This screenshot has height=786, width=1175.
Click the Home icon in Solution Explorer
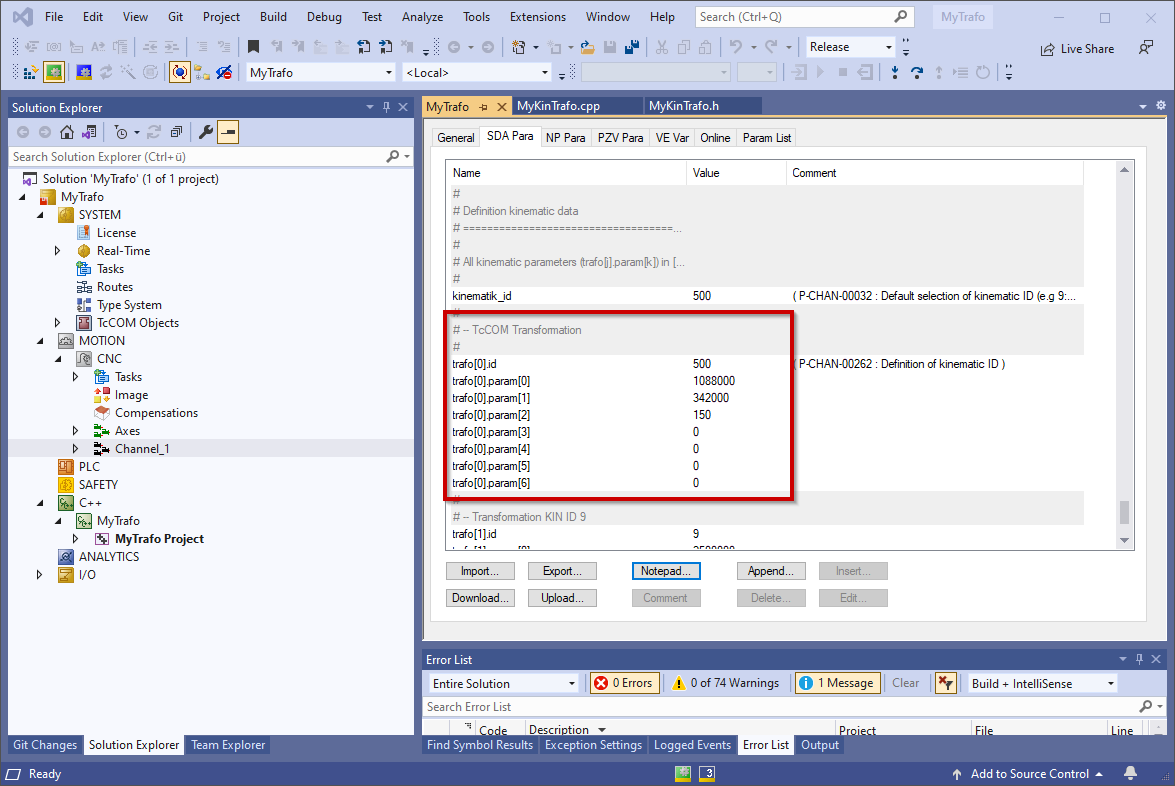click(x=67, y=133)
